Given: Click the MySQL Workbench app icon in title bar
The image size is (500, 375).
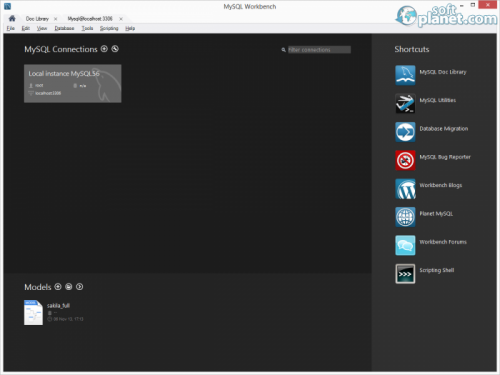Looking at the screenshot, I should click(x=7, y=6).
